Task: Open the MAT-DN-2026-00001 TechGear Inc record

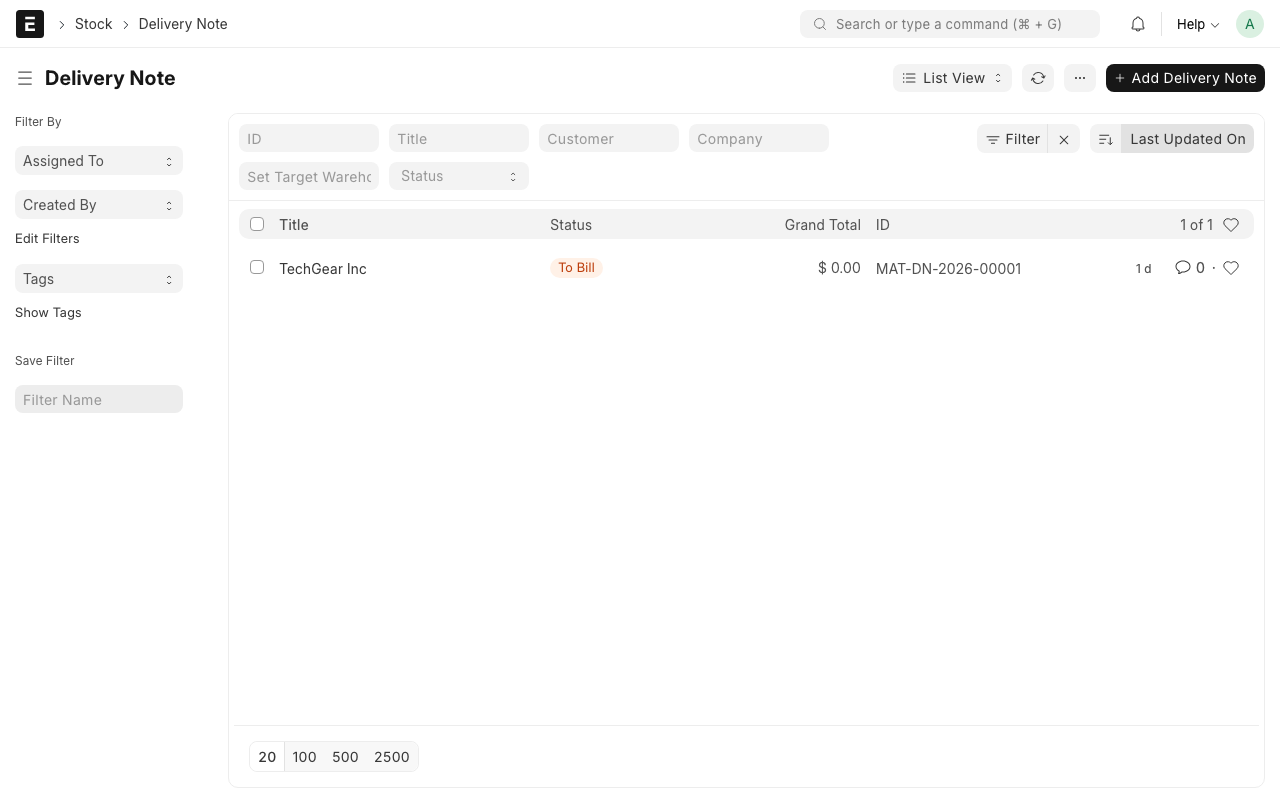Action: (323, 269)
